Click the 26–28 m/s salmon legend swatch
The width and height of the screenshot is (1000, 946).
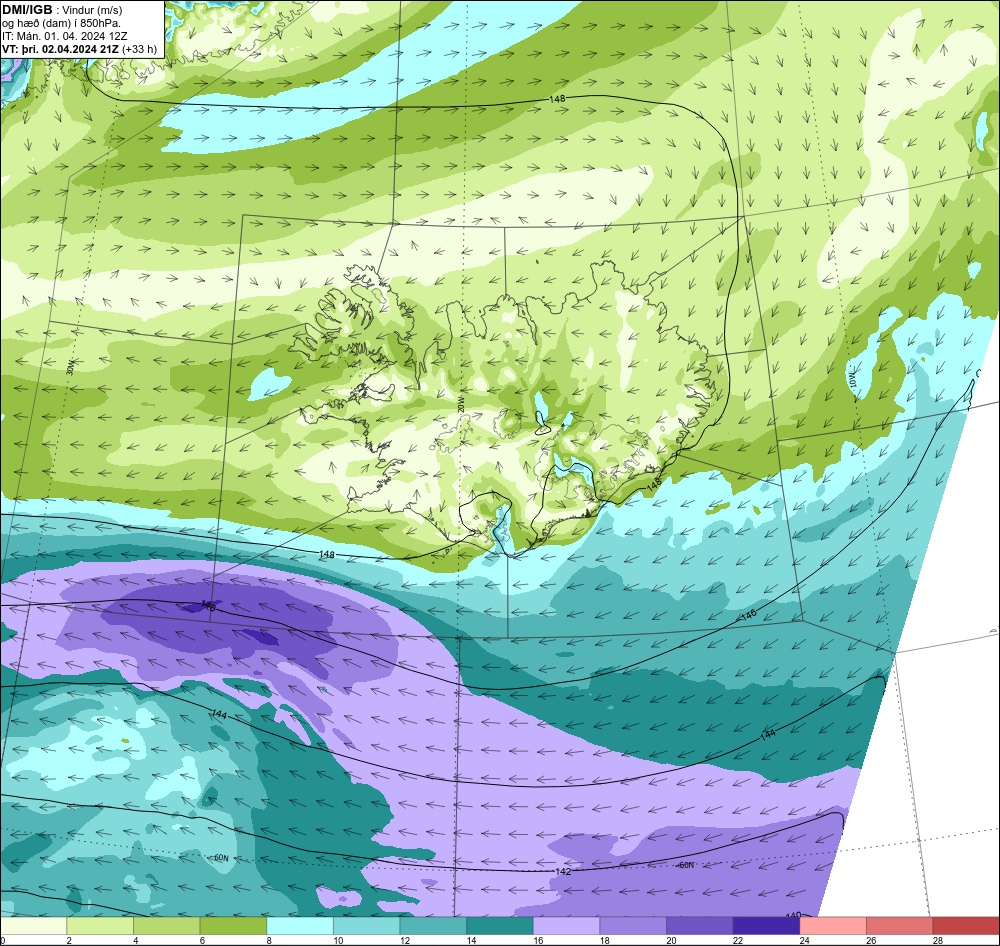click(x=899, y=926)
